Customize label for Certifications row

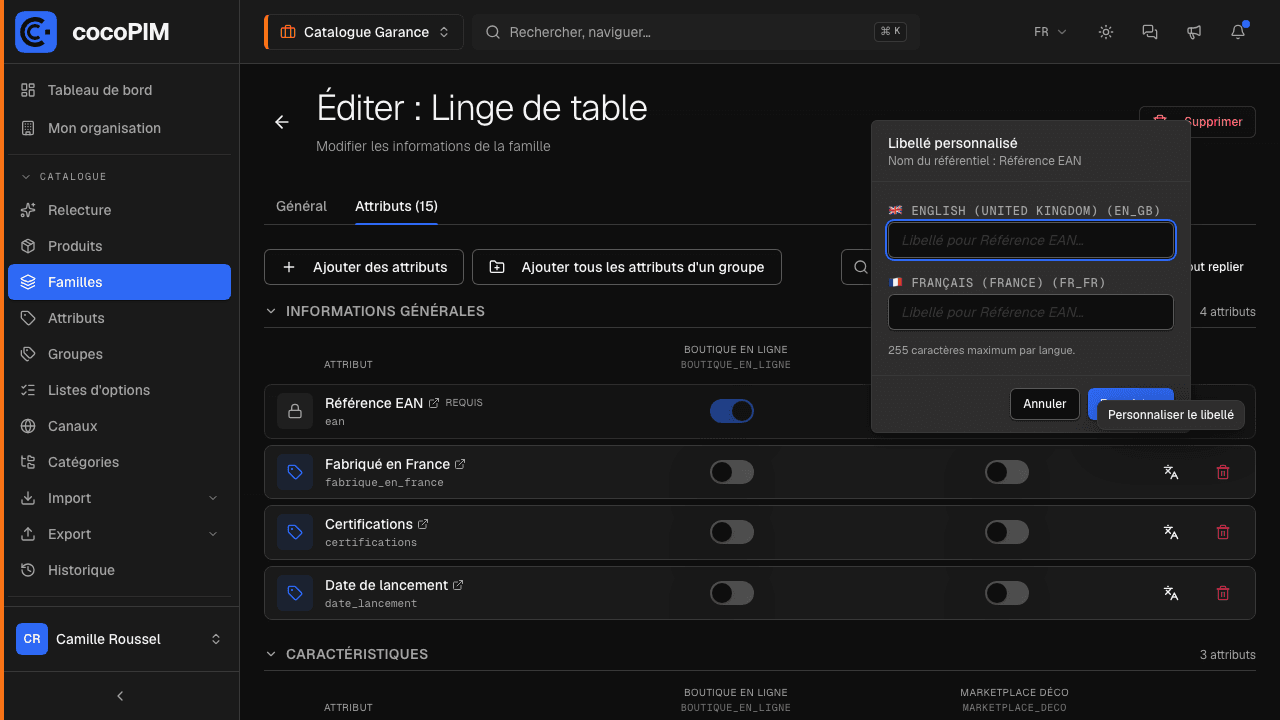tap(1171, 533)
